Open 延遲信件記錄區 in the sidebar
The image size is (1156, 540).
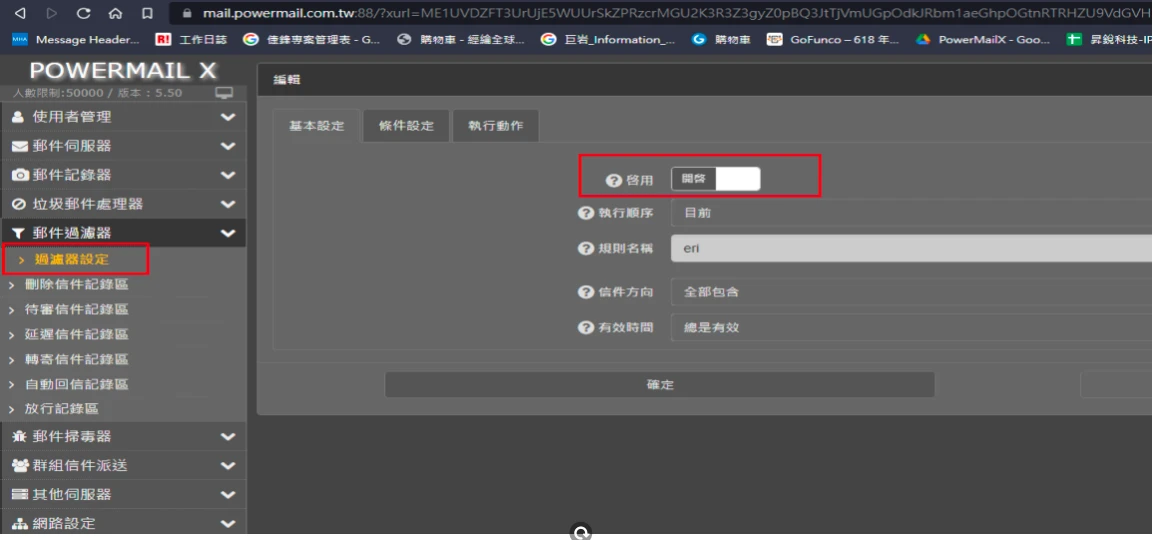point(77,335)
